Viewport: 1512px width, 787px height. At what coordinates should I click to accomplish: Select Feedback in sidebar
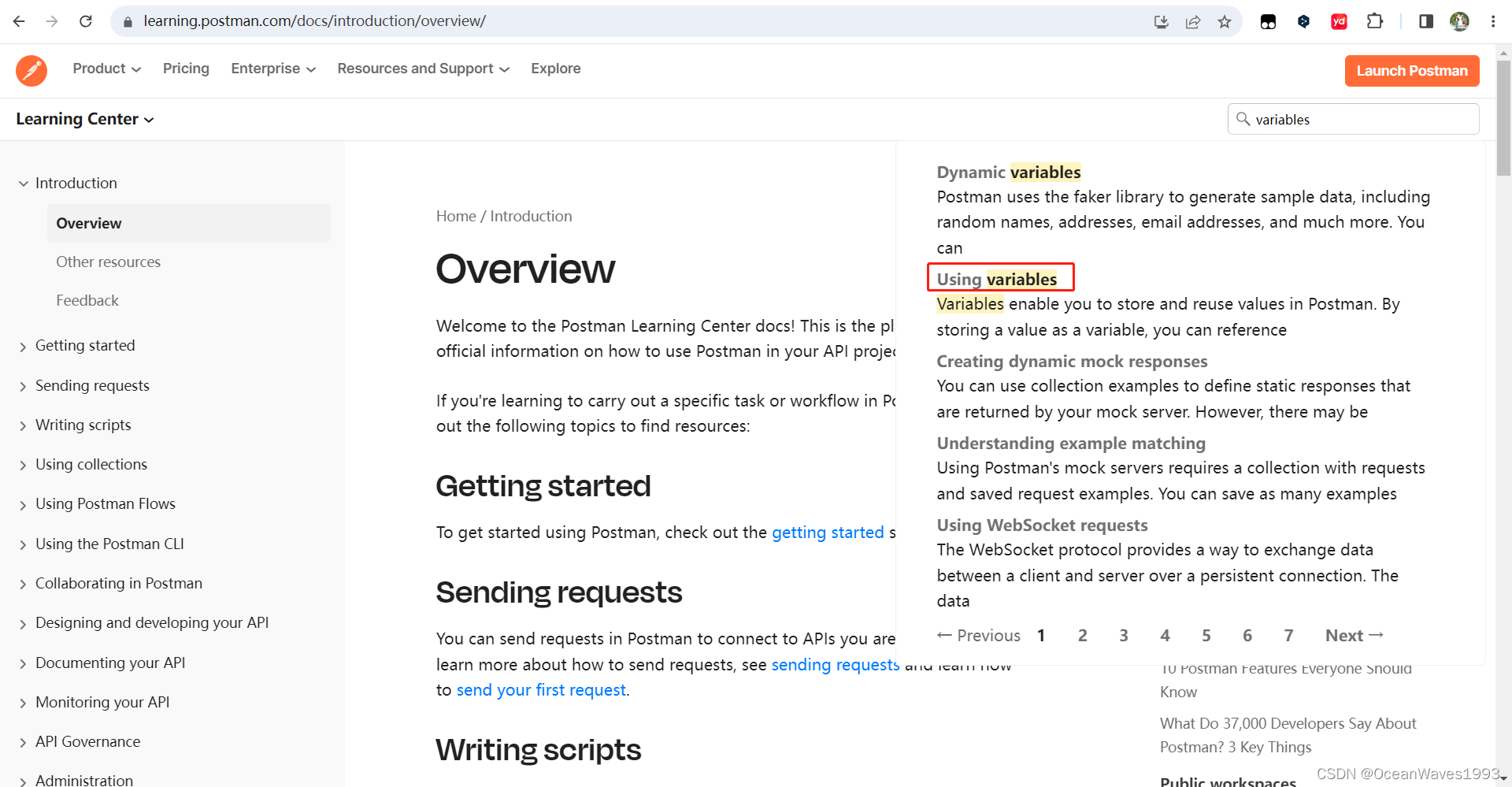pyautogui.click(x=87, y=300)
